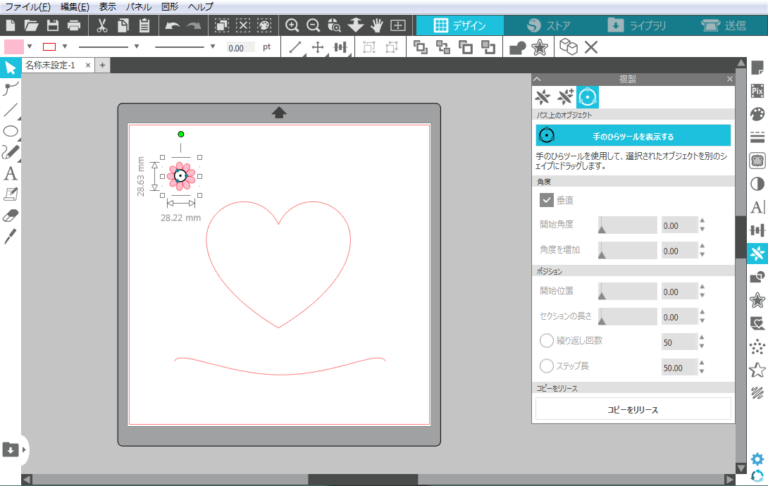The image size is (768, 486).
Task: Open the advanced replicate options tab
Action: (565, 97)
